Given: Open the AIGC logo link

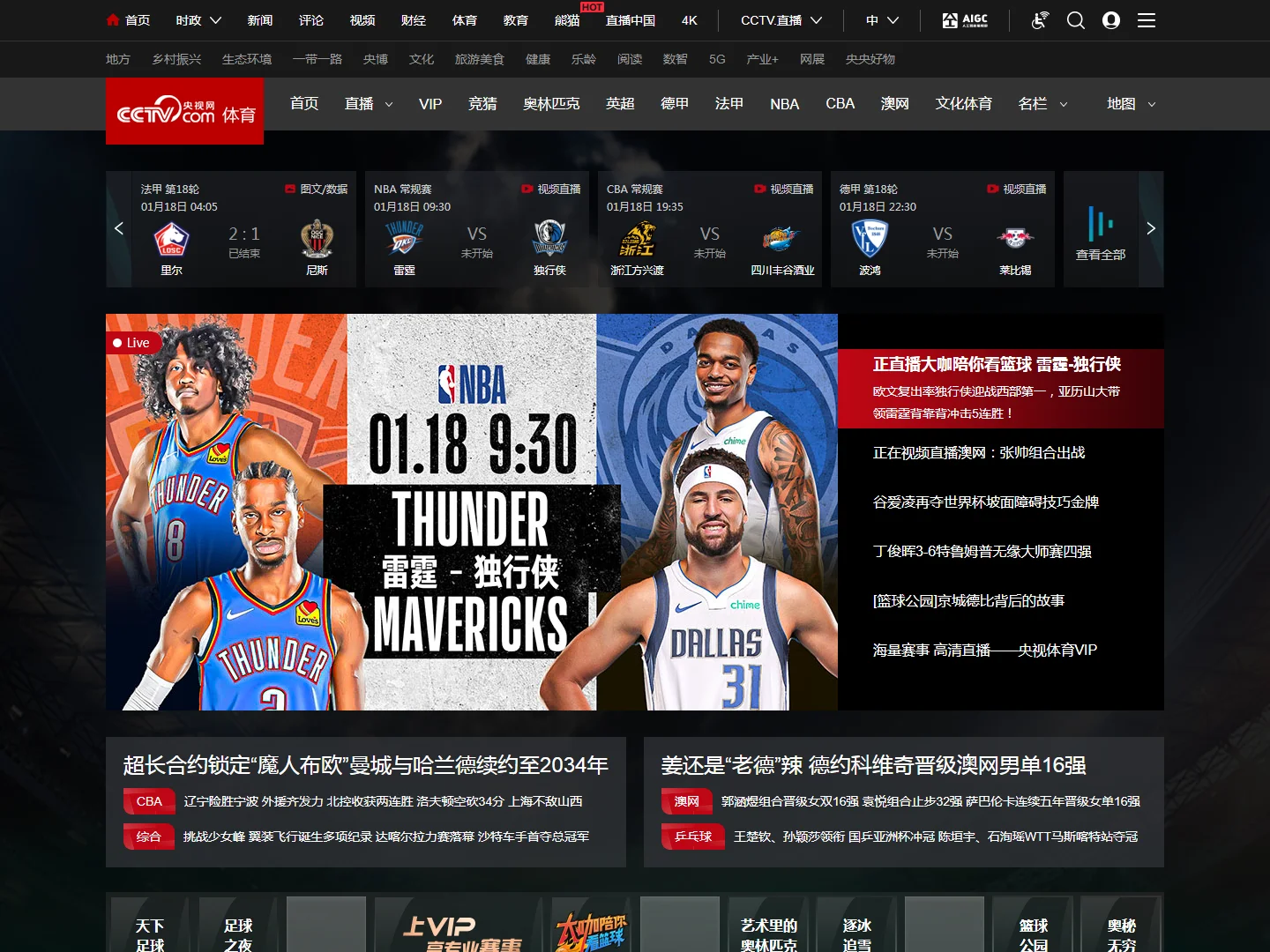Looking at the screenshot, I should coord(965,19).
